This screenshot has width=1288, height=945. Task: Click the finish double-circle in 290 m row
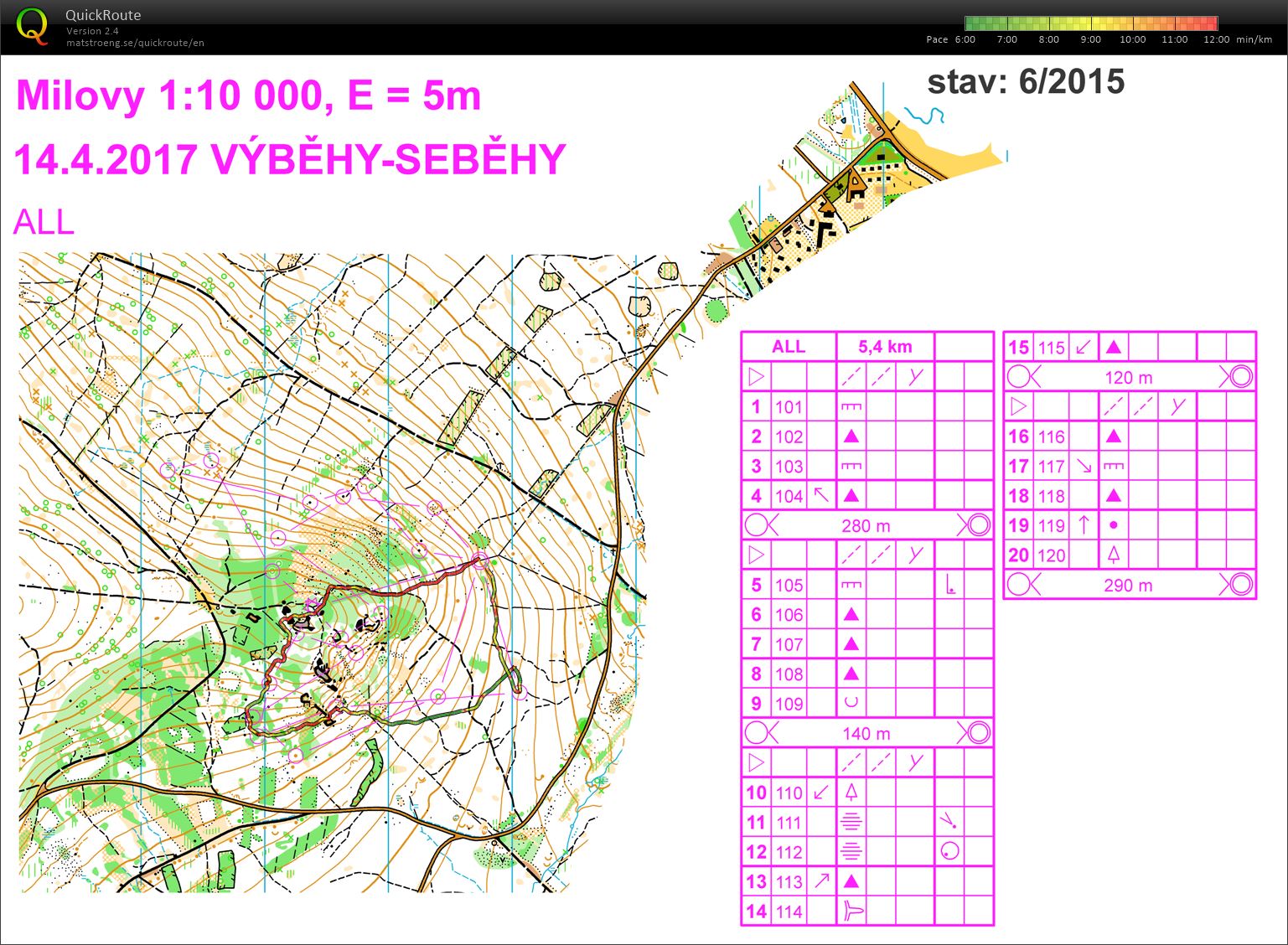pyautogui.click(x=1239, y=585)
